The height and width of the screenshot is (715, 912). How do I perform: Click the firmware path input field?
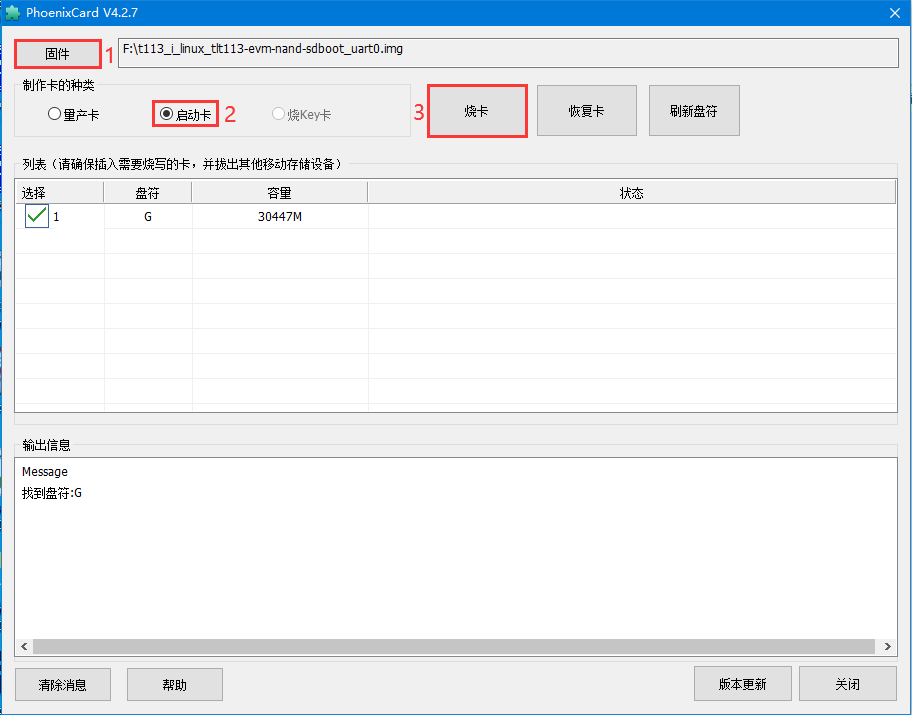508,53
